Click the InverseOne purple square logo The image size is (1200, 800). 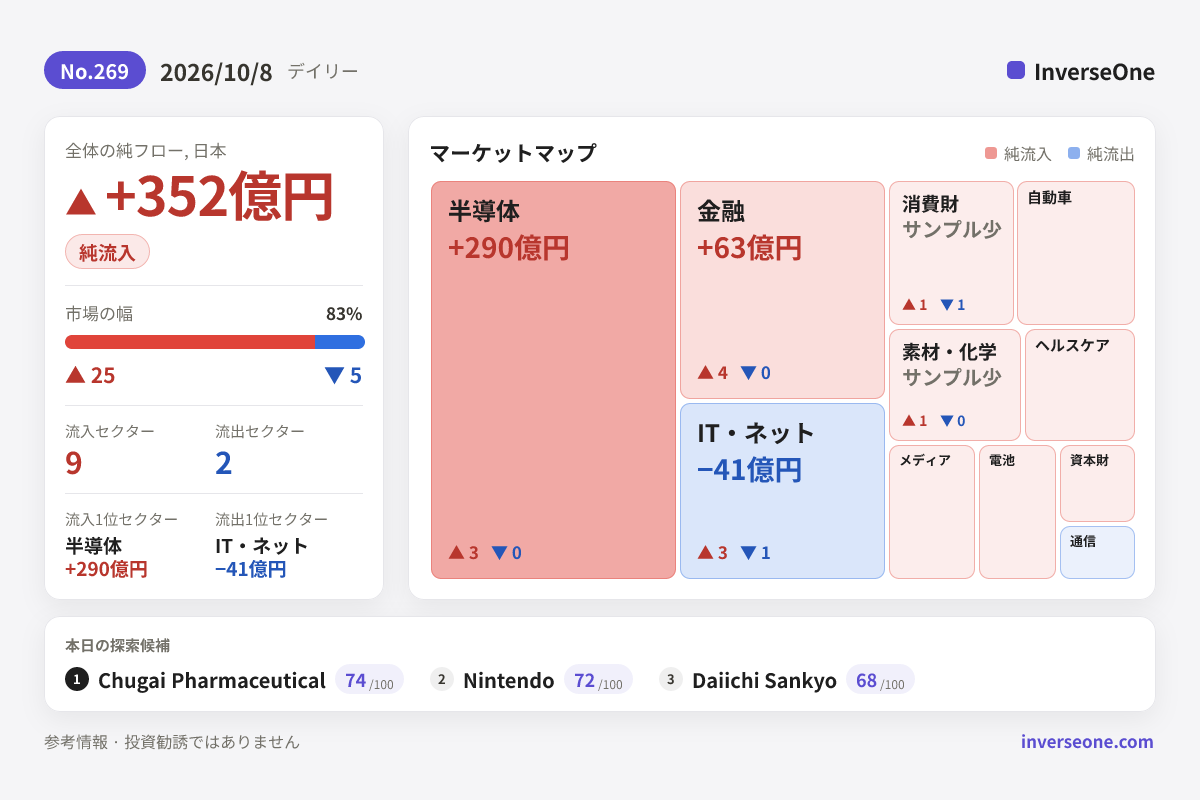pos(1016,70)
